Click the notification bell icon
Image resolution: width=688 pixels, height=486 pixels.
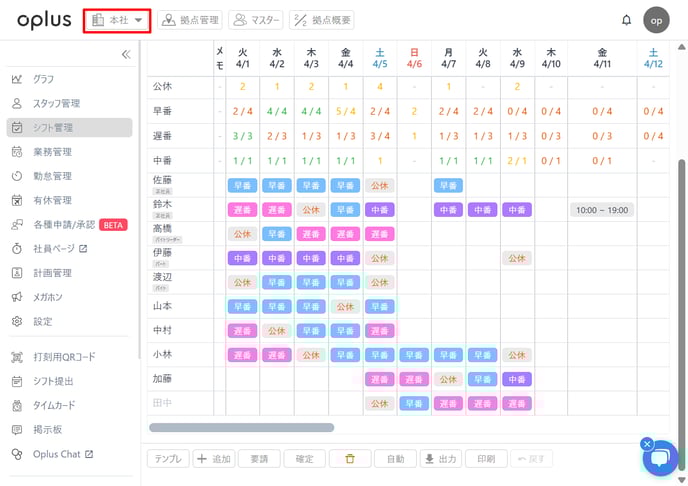(627, 20)
